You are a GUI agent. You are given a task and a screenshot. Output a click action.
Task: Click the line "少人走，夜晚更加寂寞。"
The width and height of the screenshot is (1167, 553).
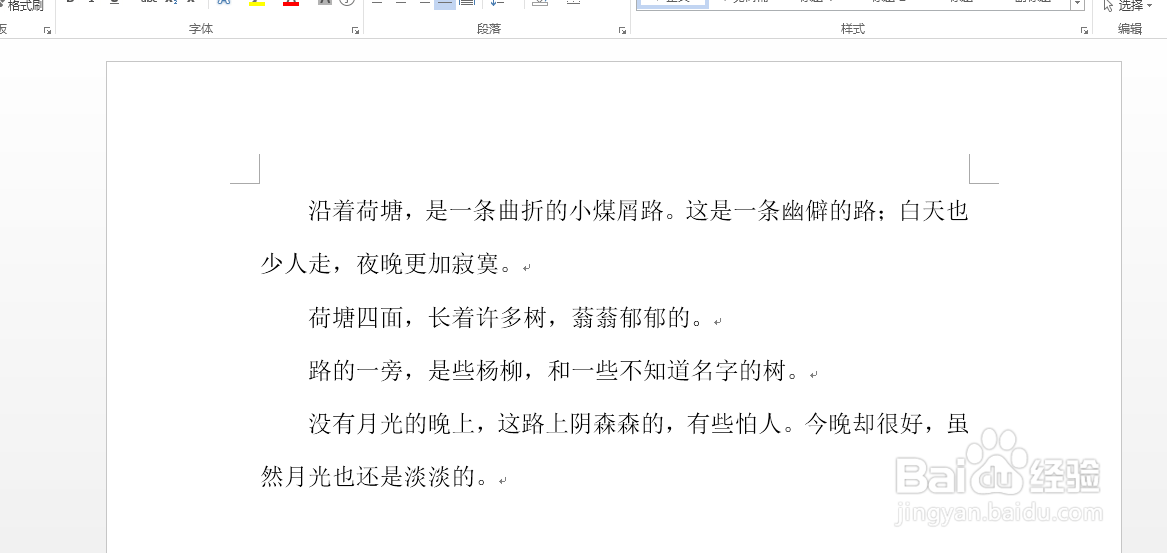pos(387,264)
